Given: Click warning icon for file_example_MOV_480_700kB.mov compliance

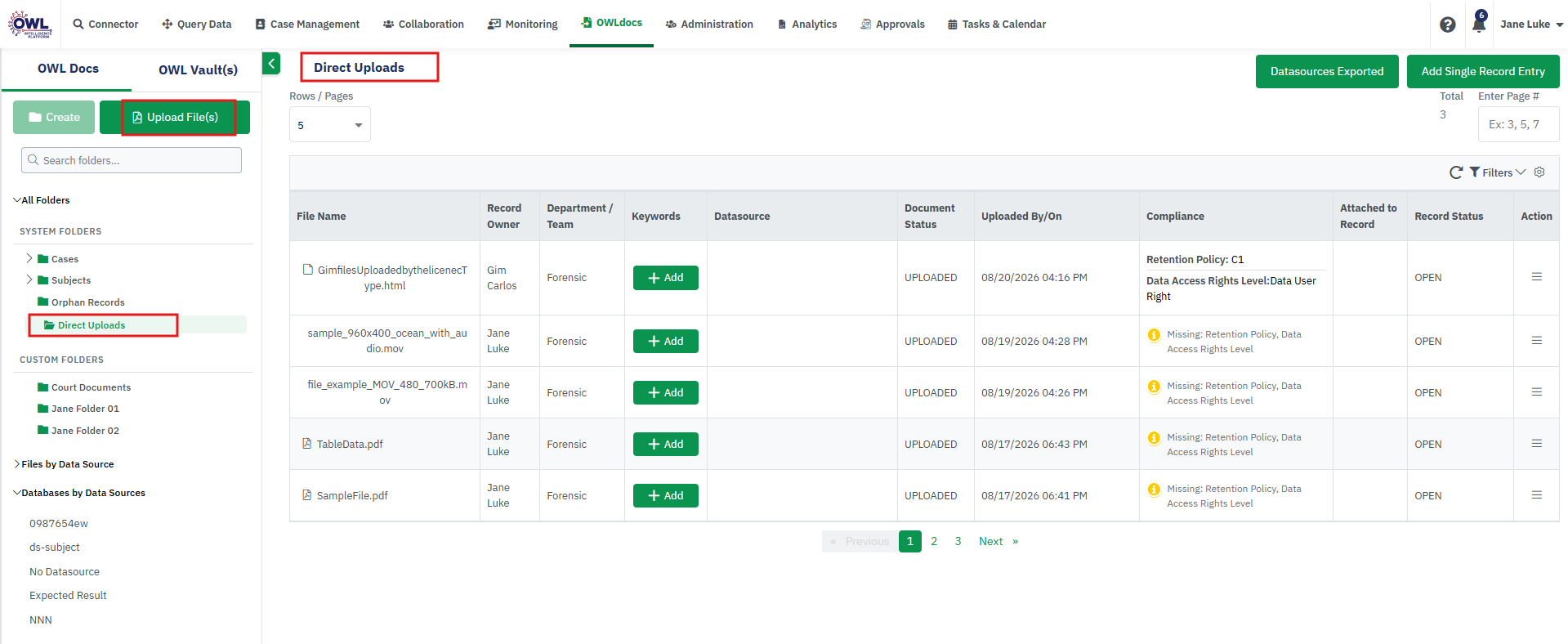Looking at the screenshot, I should (1154, 386).
